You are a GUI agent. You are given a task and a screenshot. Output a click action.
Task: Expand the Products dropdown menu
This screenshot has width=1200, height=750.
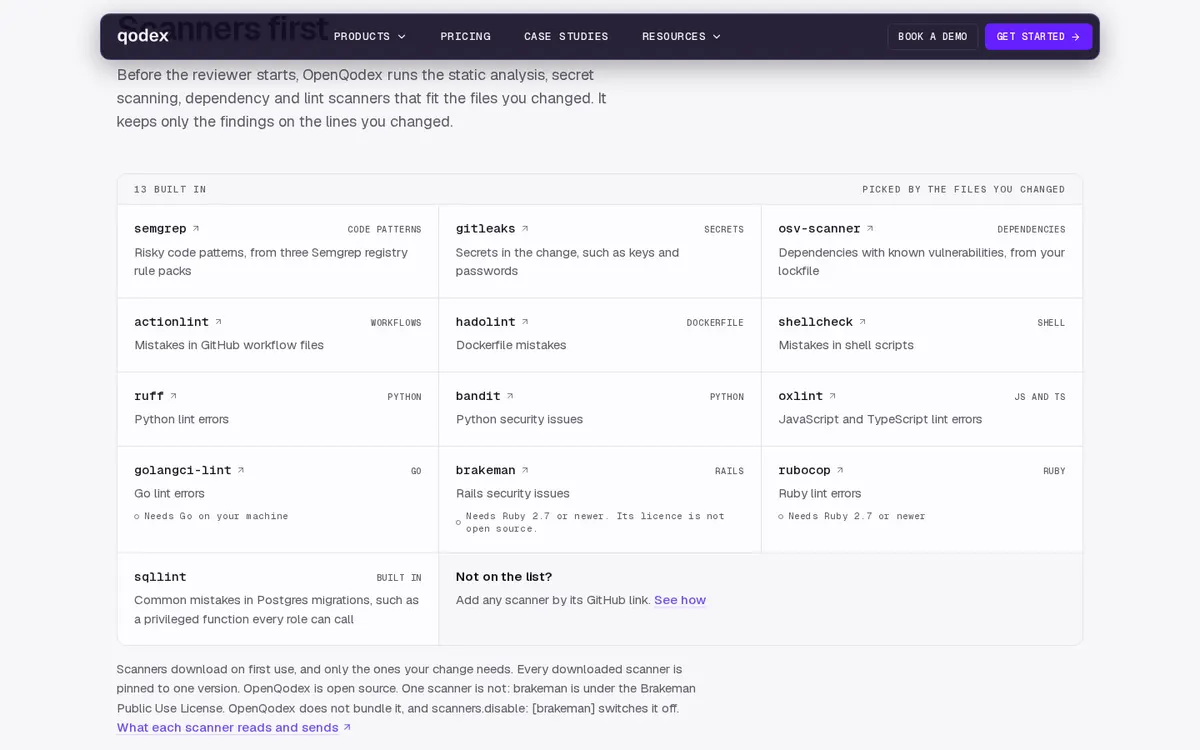pyautogui.click(x=370, y=36)
